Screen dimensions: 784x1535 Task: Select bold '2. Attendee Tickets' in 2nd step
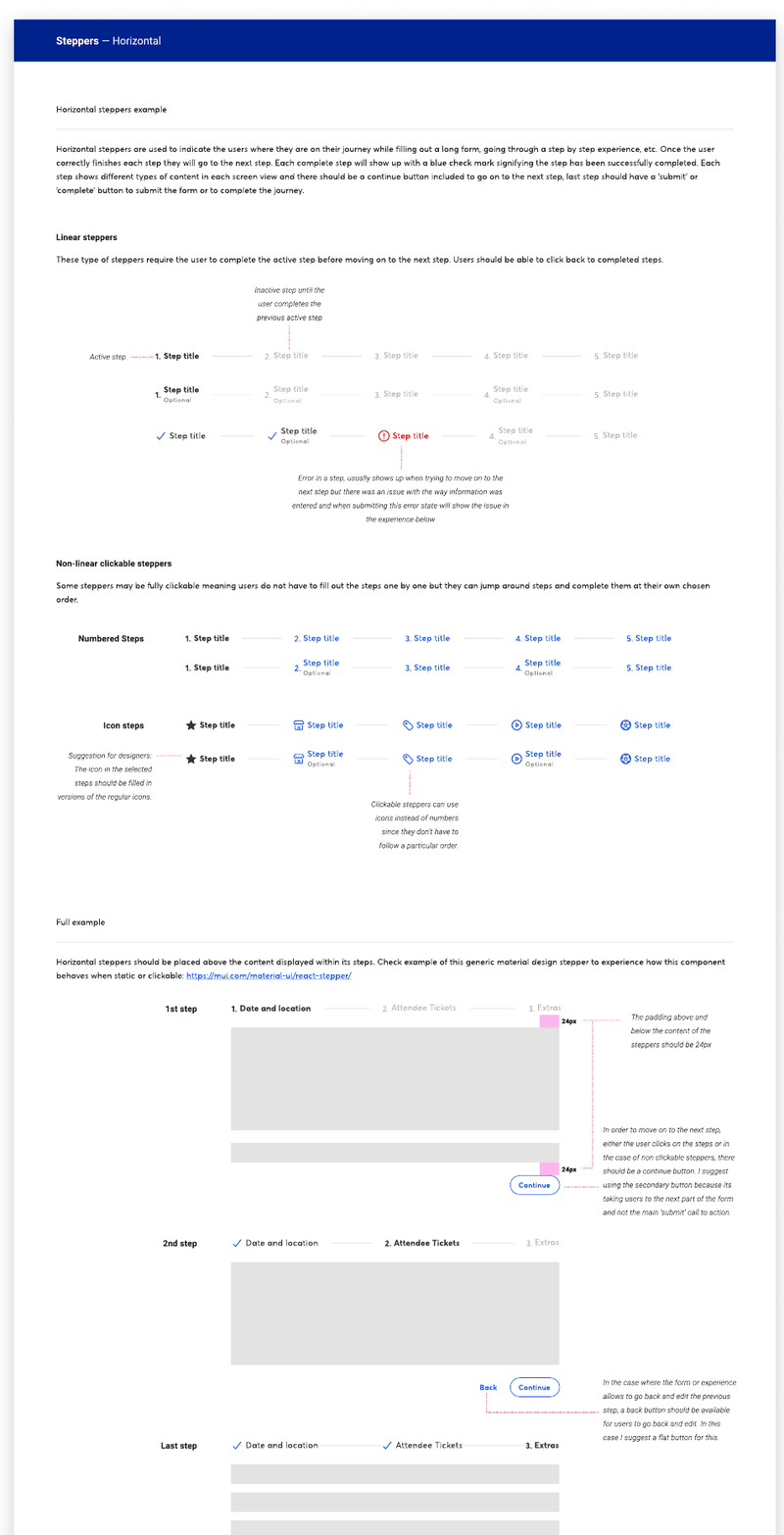[x=421, y=1243]
